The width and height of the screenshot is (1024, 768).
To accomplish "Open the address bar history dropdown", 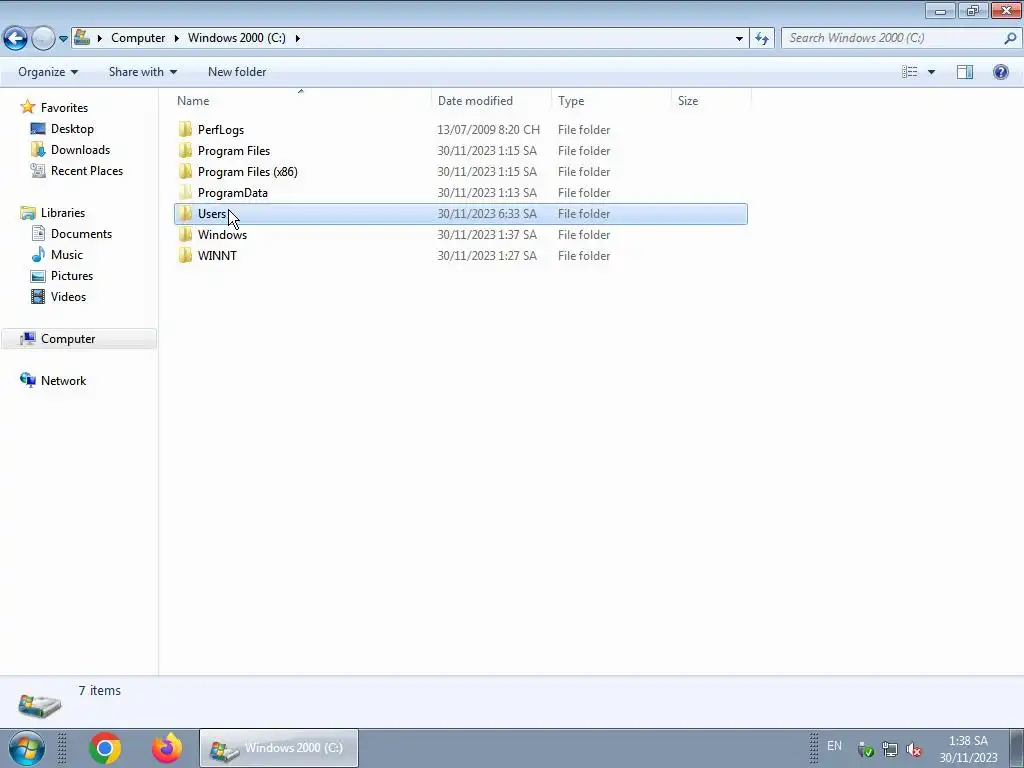I will 739,38.
